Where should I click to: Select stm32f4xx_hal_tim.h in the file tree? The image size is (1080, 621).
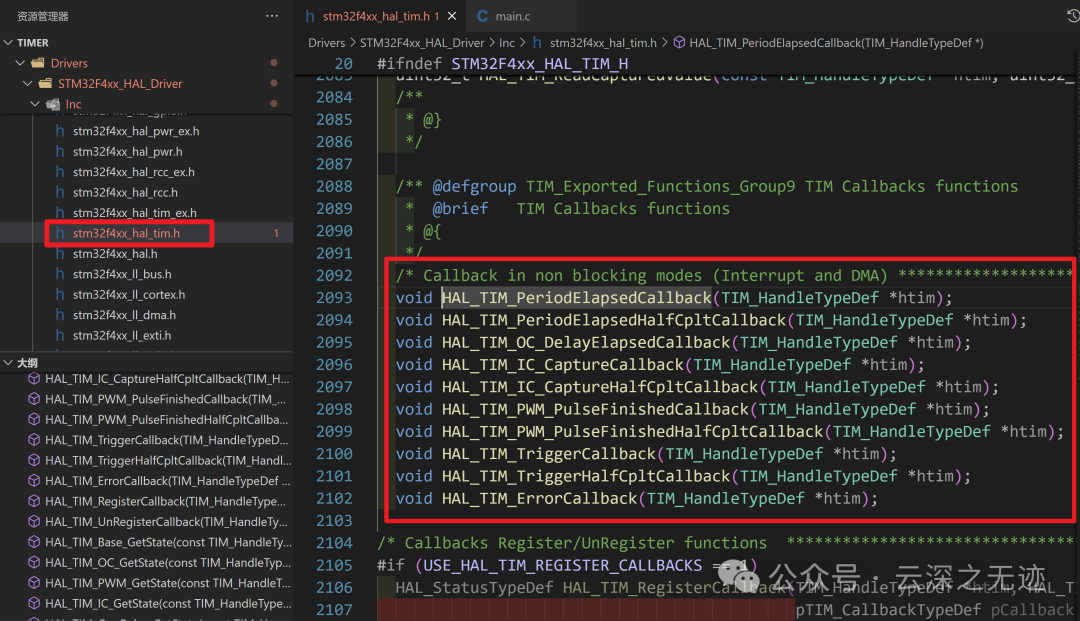pos(126,233)
